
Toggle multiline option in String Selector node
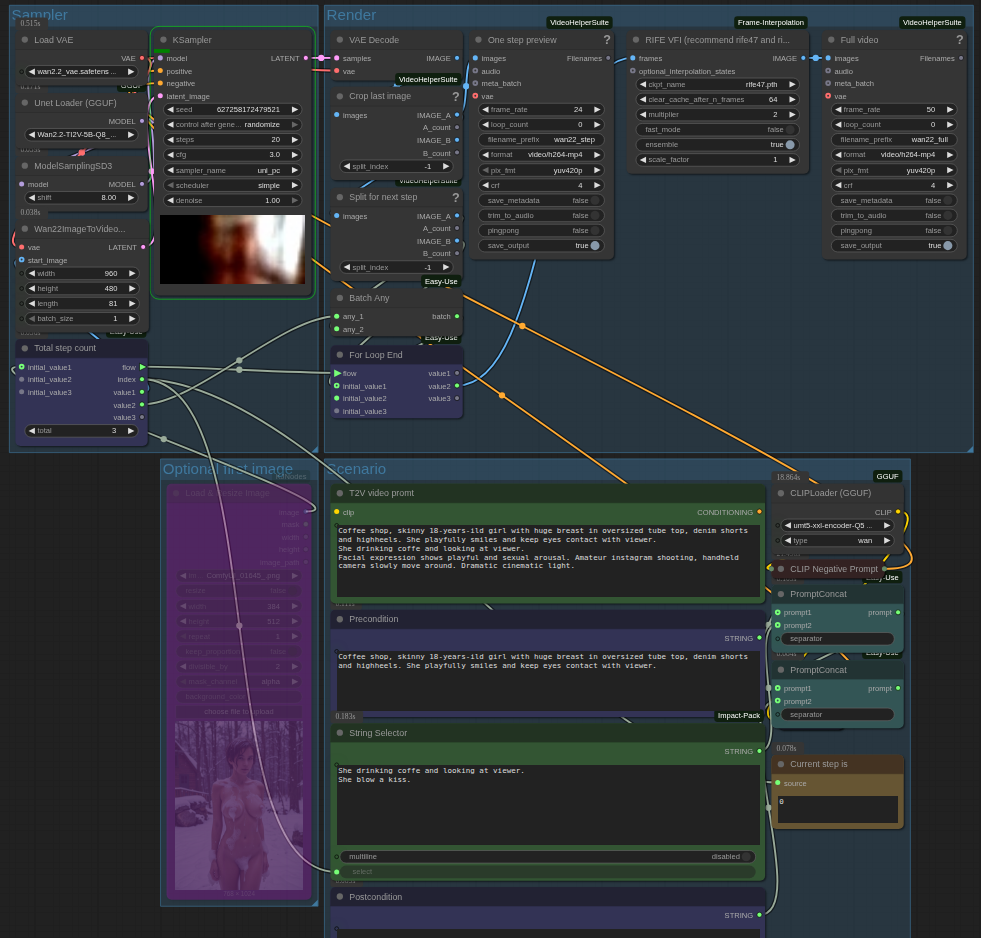(x=744, y=857)
